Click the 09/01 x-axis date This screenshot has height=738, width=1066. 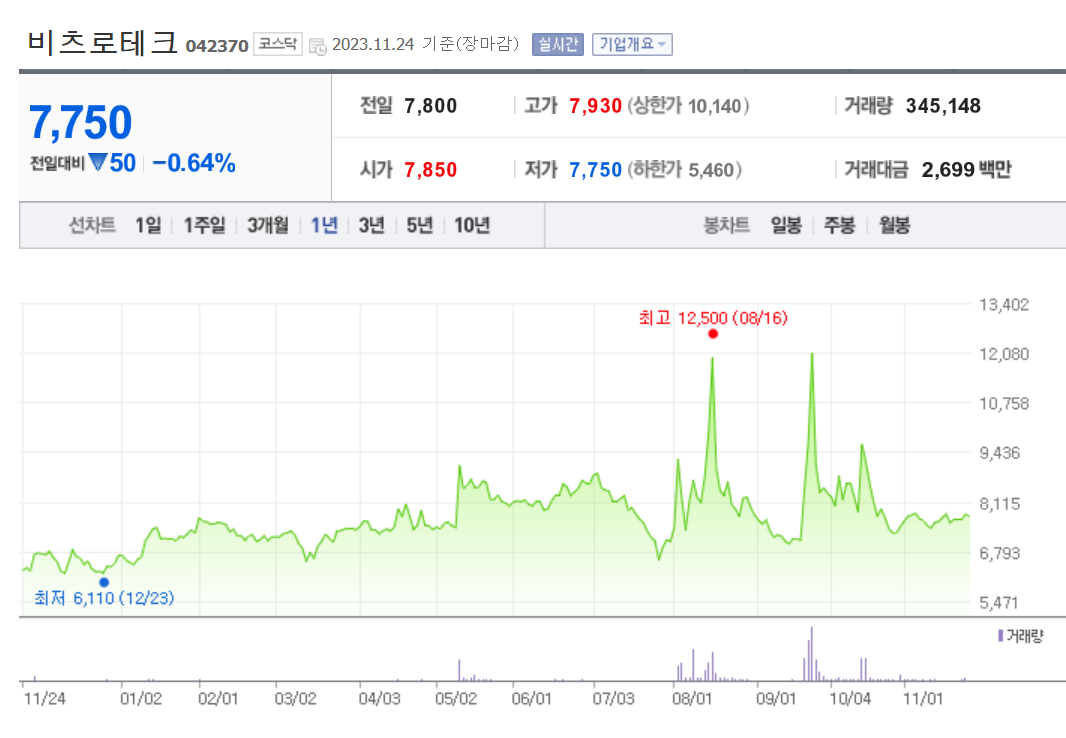(776, 699)
